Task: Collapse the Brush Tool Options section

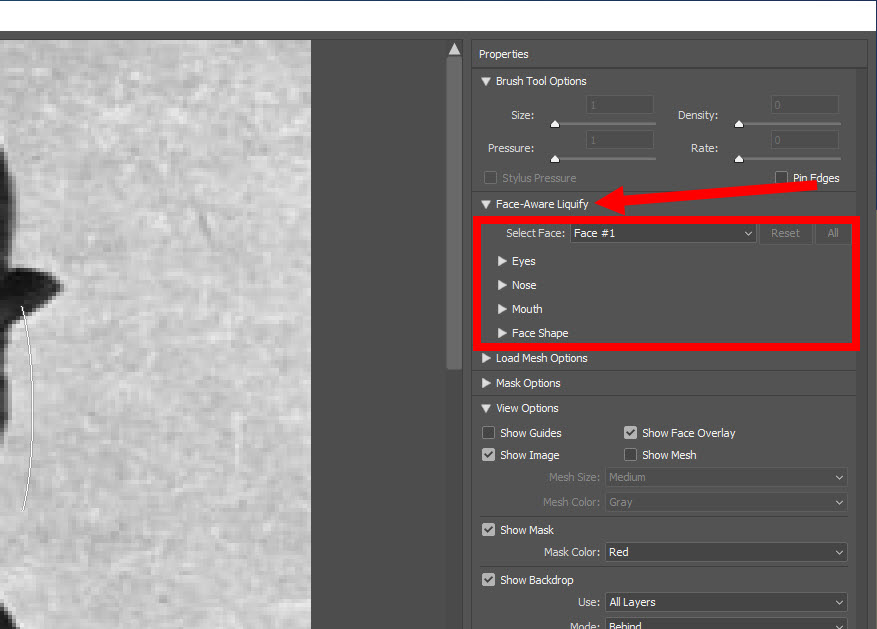Action: tap(485, 82)
